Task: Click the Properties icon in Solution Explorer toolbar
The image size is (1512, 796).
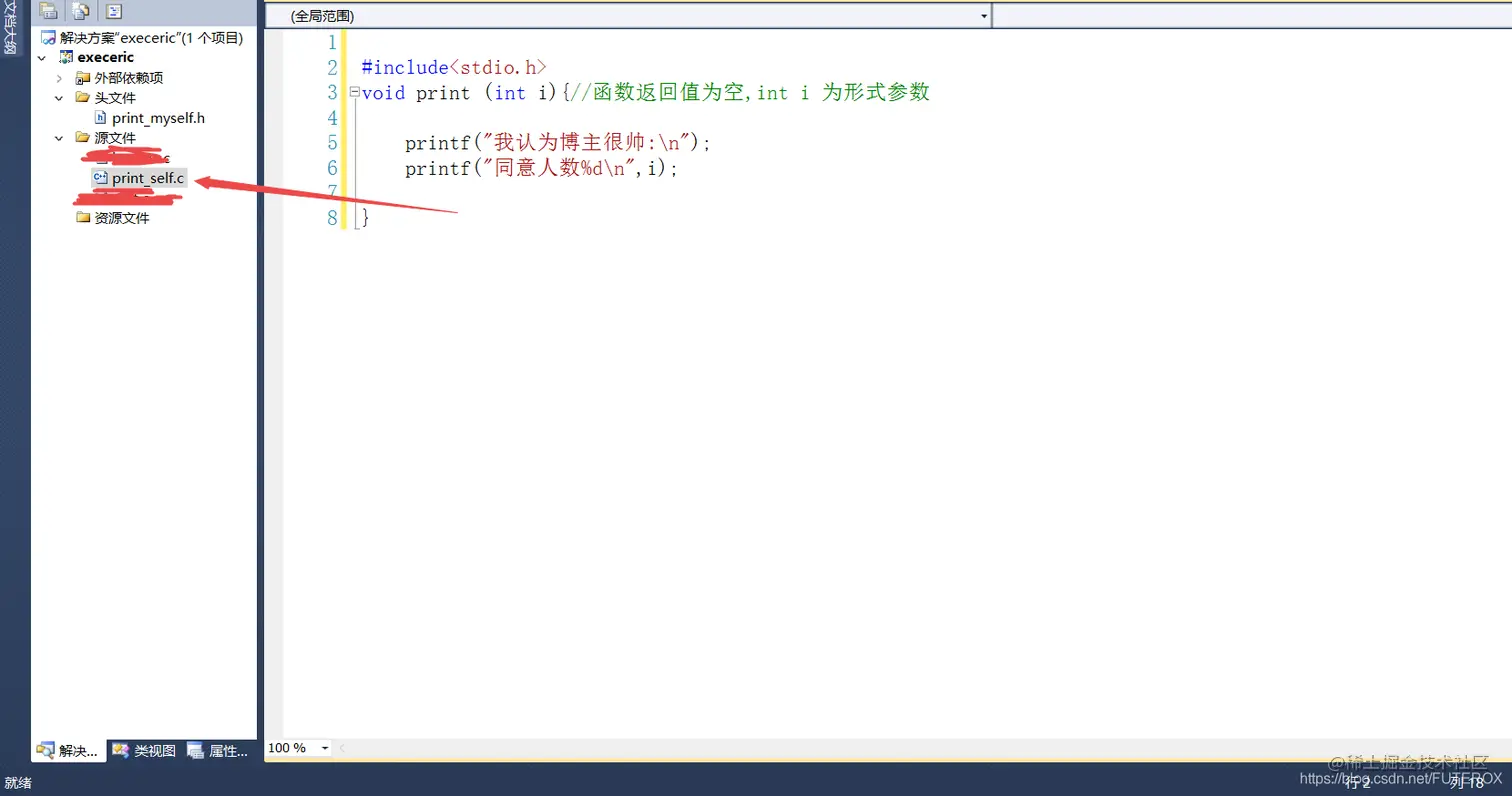Action: pyautogui.click(x=48, y=12)
